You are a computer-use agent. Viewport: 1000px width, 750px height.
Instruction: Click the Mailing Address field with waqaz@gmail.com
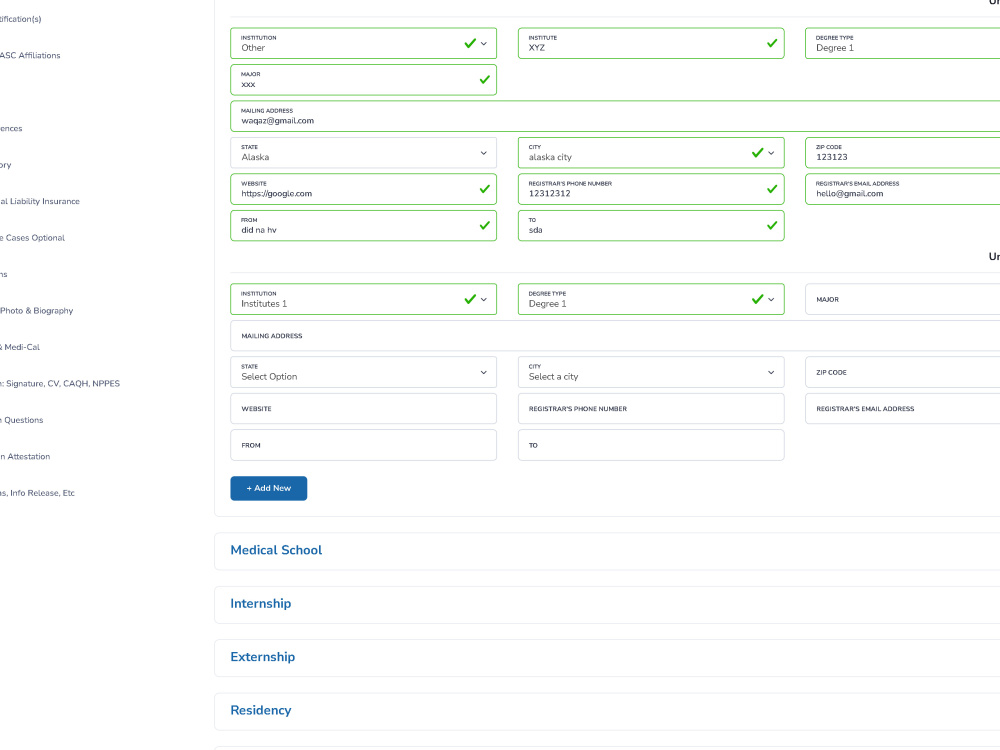click(615, 116)
